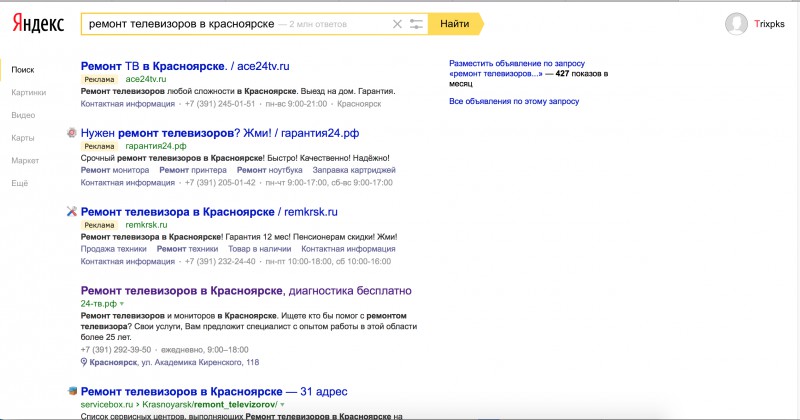Image resolution: width=800 pixels, height=420 pixels.
Task: Open the Ремонт ноутбука sitelink
Action: [x=269, y=170]
